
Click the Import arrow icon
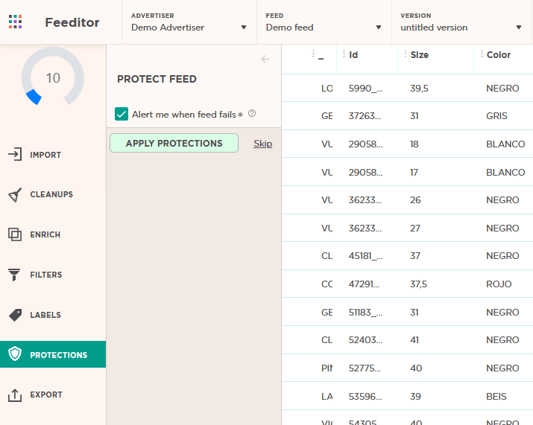pos(15,154)
